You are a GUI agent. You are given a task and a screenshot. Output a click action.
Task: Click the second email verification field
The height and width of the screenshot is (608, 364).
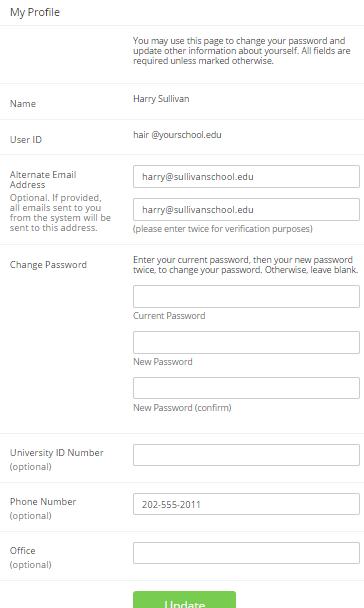click(246, 210)
